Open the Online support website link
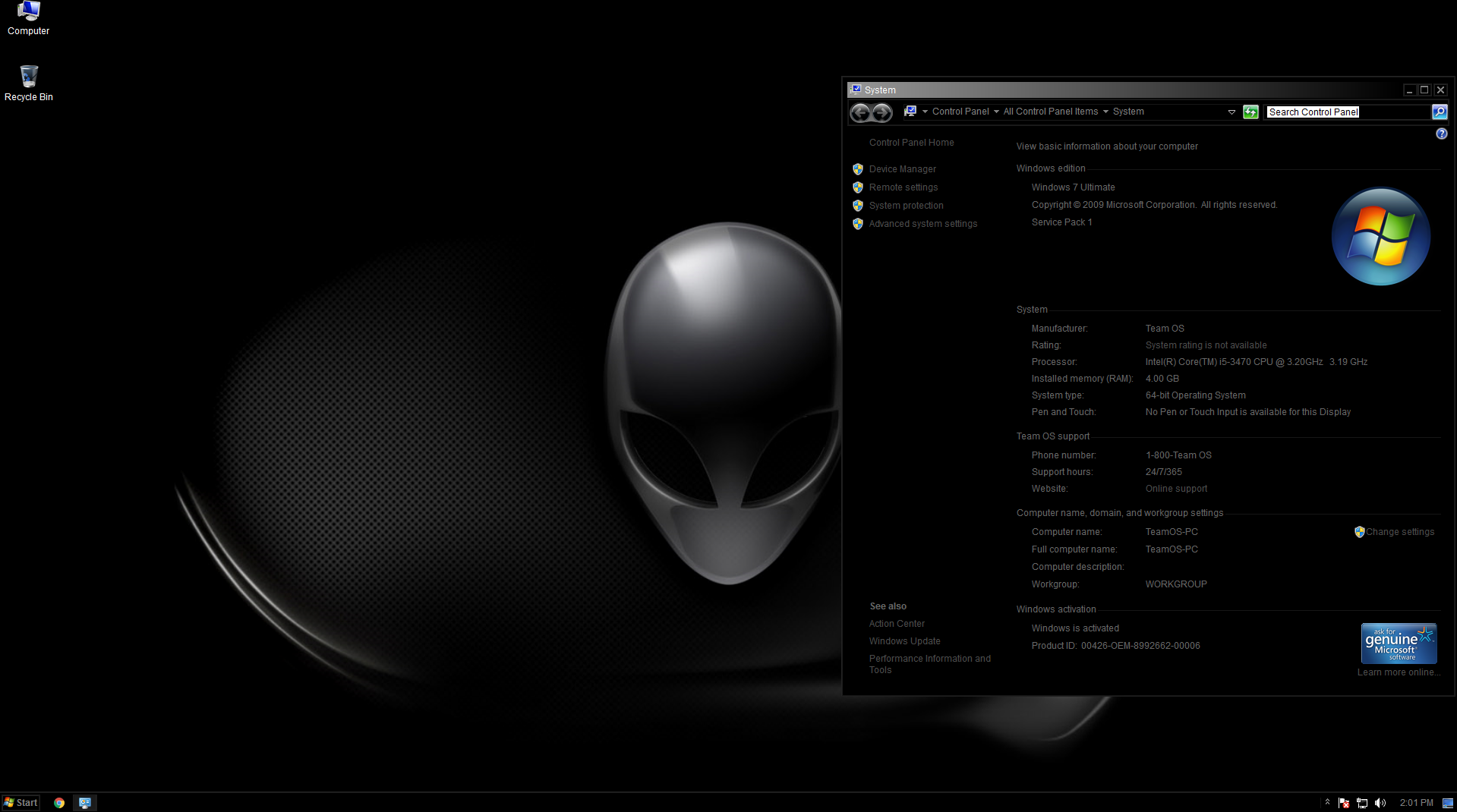This screenshot has height=812, width=1457. click(1176, 489)
